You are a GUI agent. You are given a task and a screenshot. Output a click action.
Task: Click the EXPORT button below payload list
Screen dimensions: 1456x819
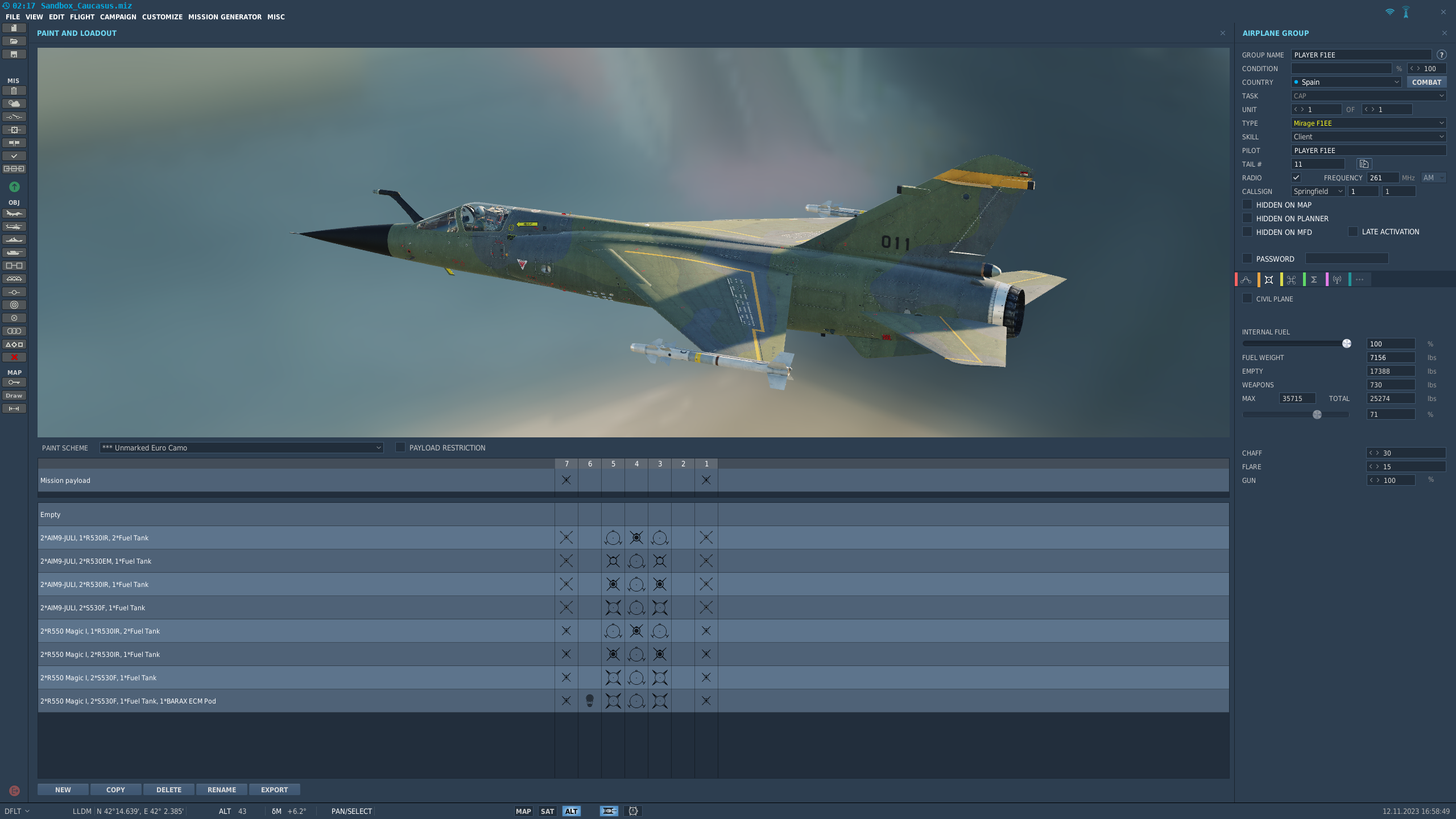274,789
